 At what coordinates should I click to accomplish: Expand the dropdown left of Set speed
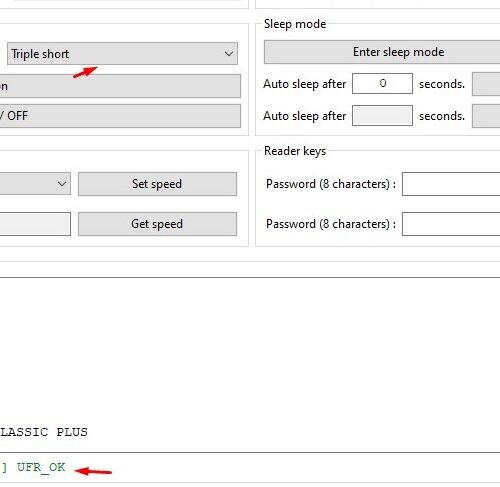pos(35,184)
